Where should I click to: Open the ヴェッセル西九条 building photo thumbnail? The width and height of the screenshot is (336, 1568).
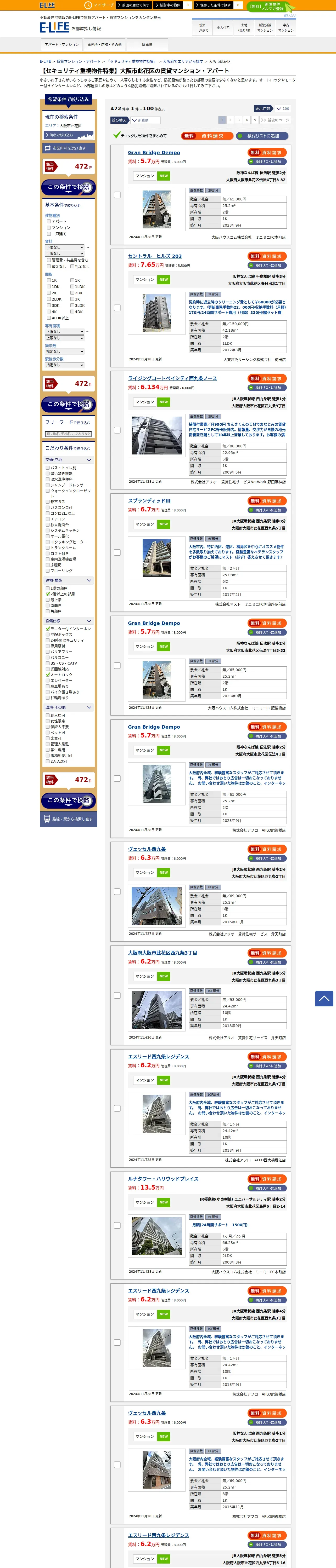157,906
